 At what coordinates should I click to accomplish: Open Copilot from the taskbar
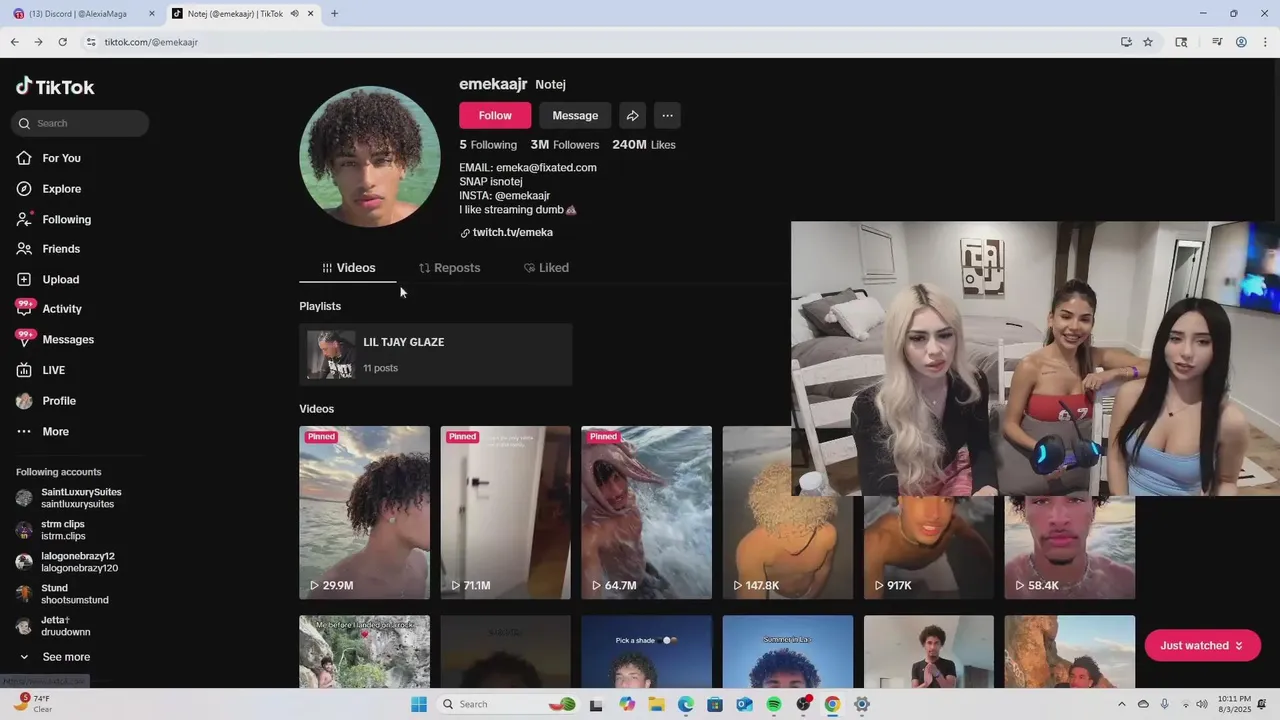point(627,704)
